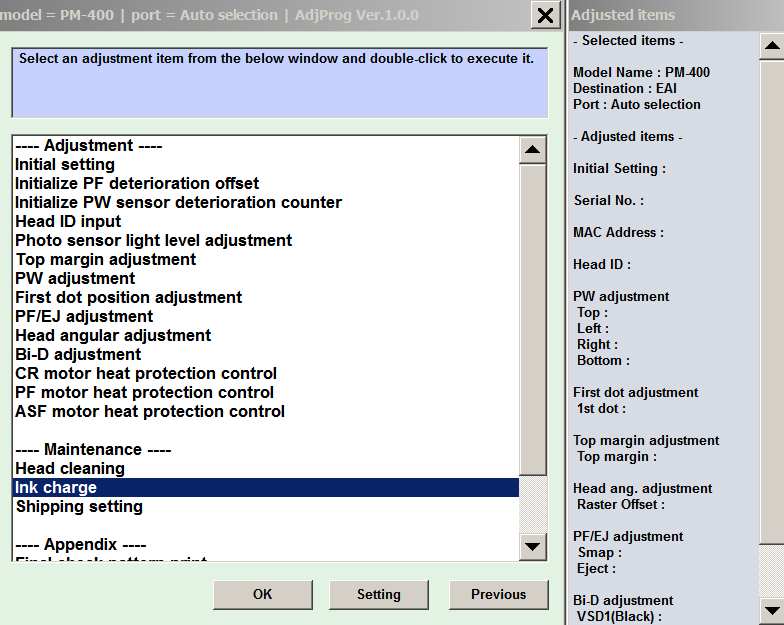Click 'MAC Address :' in Adjusted items
The height and width of the screenshot is (625, 784).
coord(618,232)
